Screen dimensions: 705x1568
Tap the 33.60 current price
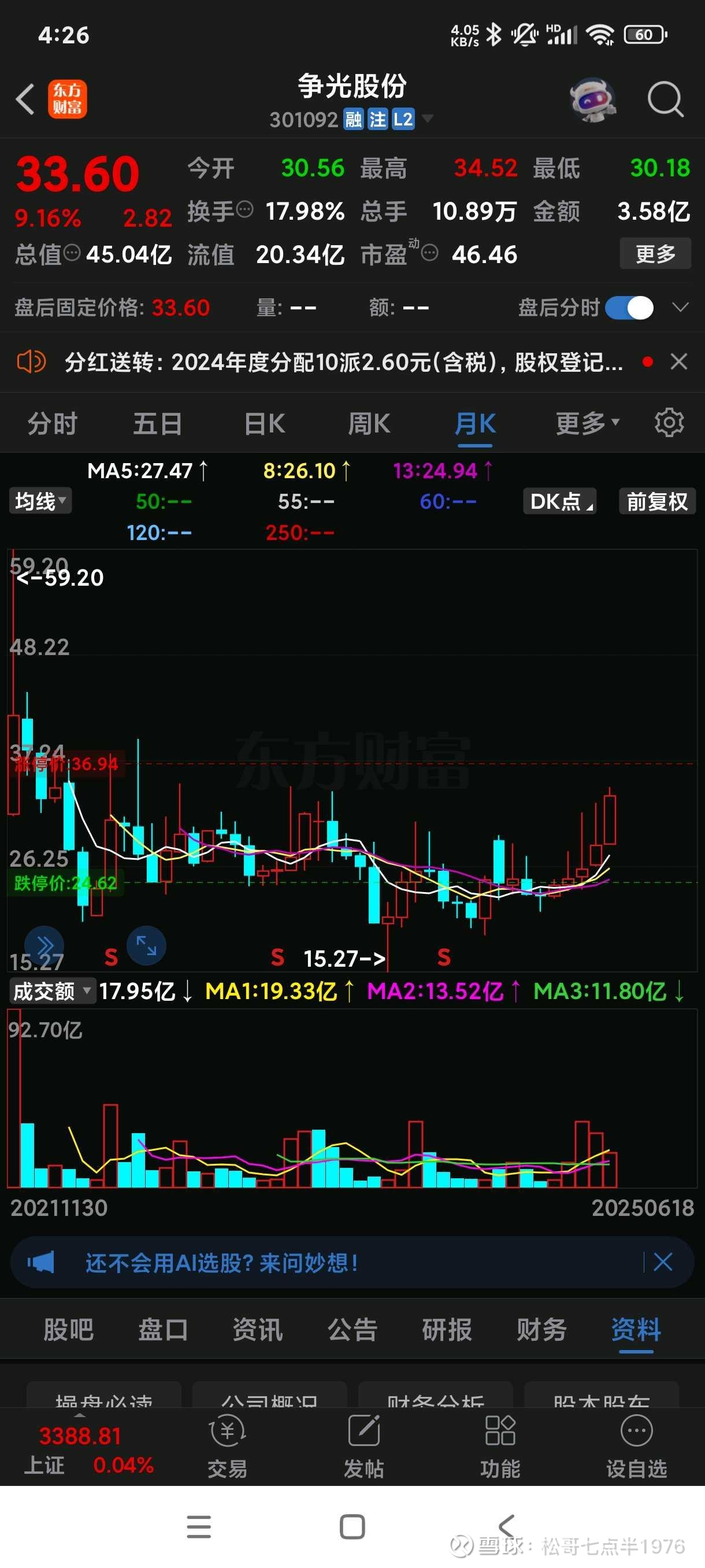pos(78,173)
